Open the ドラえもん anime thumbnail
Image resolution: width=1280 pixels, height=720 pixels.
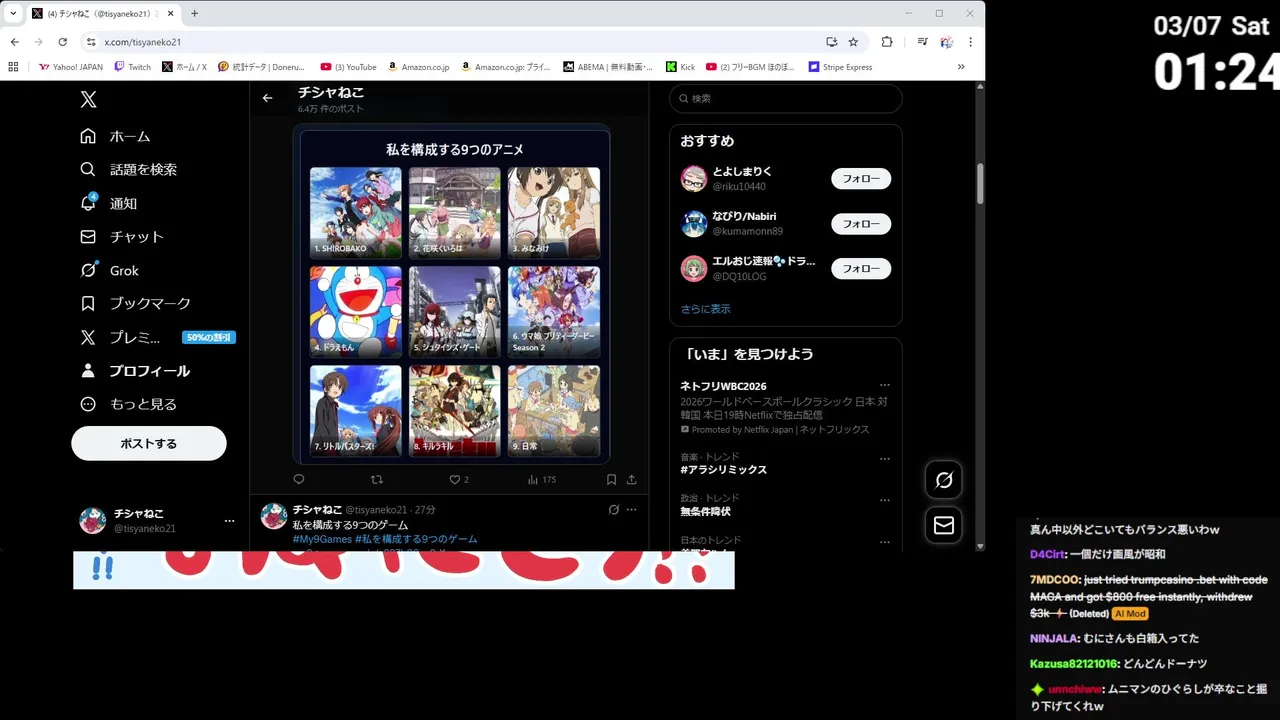coord(355,312)
